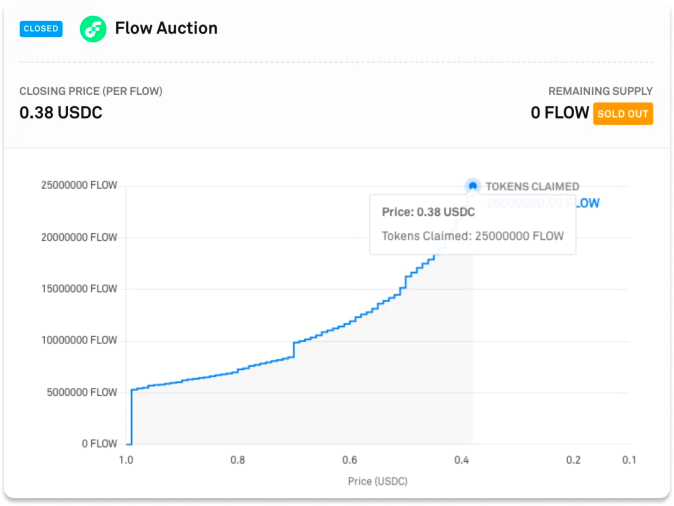Click the Price (USDC) axis title
Image resolution: width=674 pixels, height=506 pixels.
pyautogui.click(x=377, y=481)
